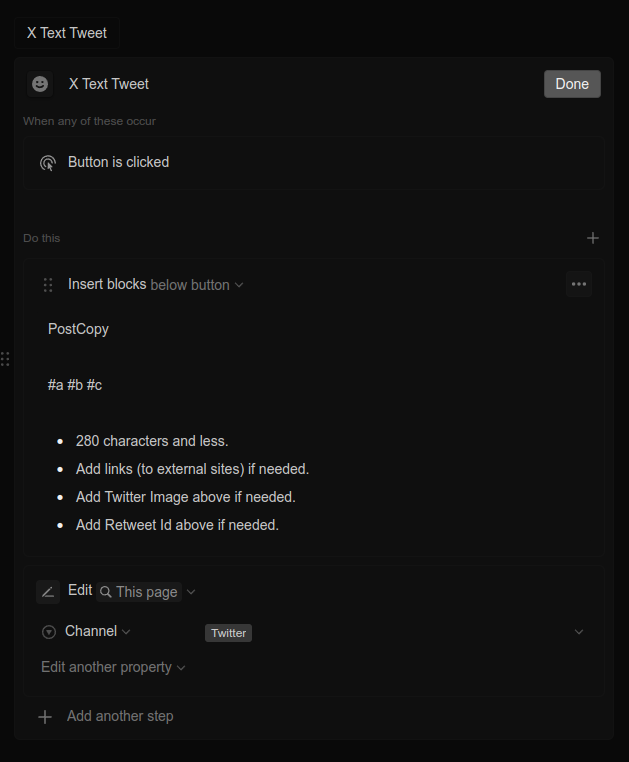Open Edit another property menu

point(113,667)
